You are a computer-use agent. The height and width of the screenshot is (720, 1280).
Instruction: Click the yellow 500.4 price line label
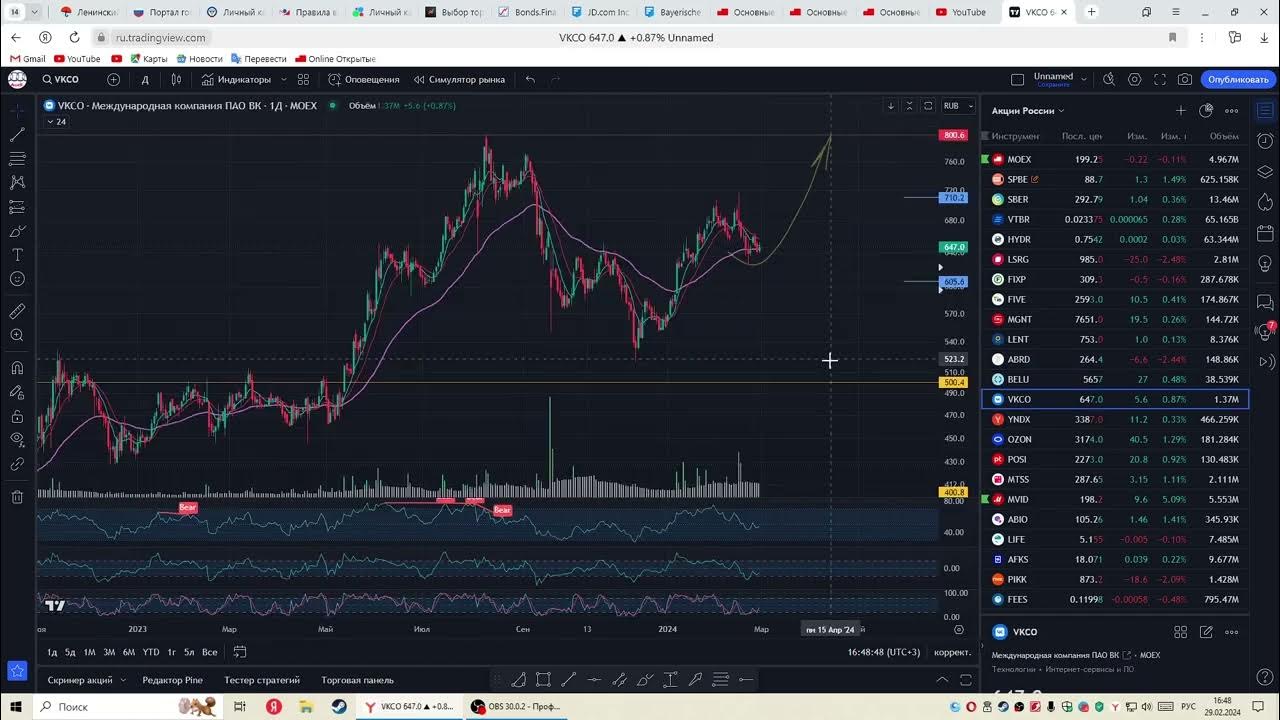(953, 382)
